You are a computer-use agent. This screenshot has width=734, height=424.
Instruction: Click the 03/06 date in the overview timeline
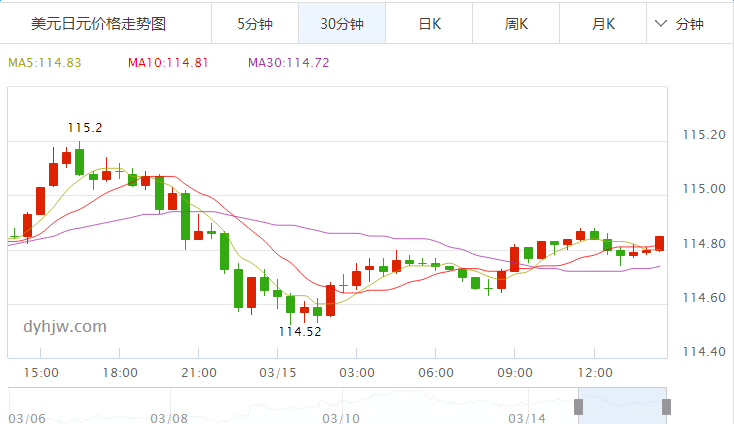tap(25, 417)
